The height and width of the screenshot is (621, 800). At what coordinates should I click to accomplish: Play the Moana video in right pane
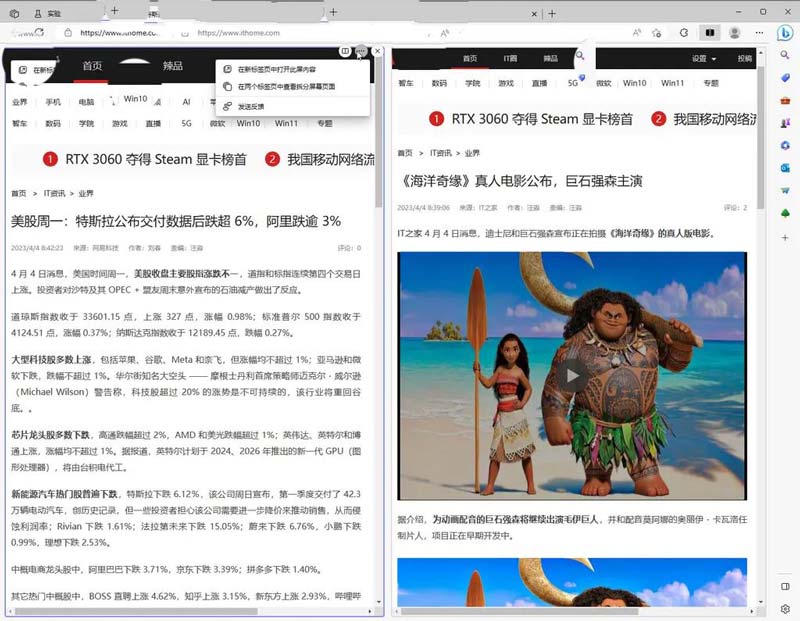pos(572,376)
